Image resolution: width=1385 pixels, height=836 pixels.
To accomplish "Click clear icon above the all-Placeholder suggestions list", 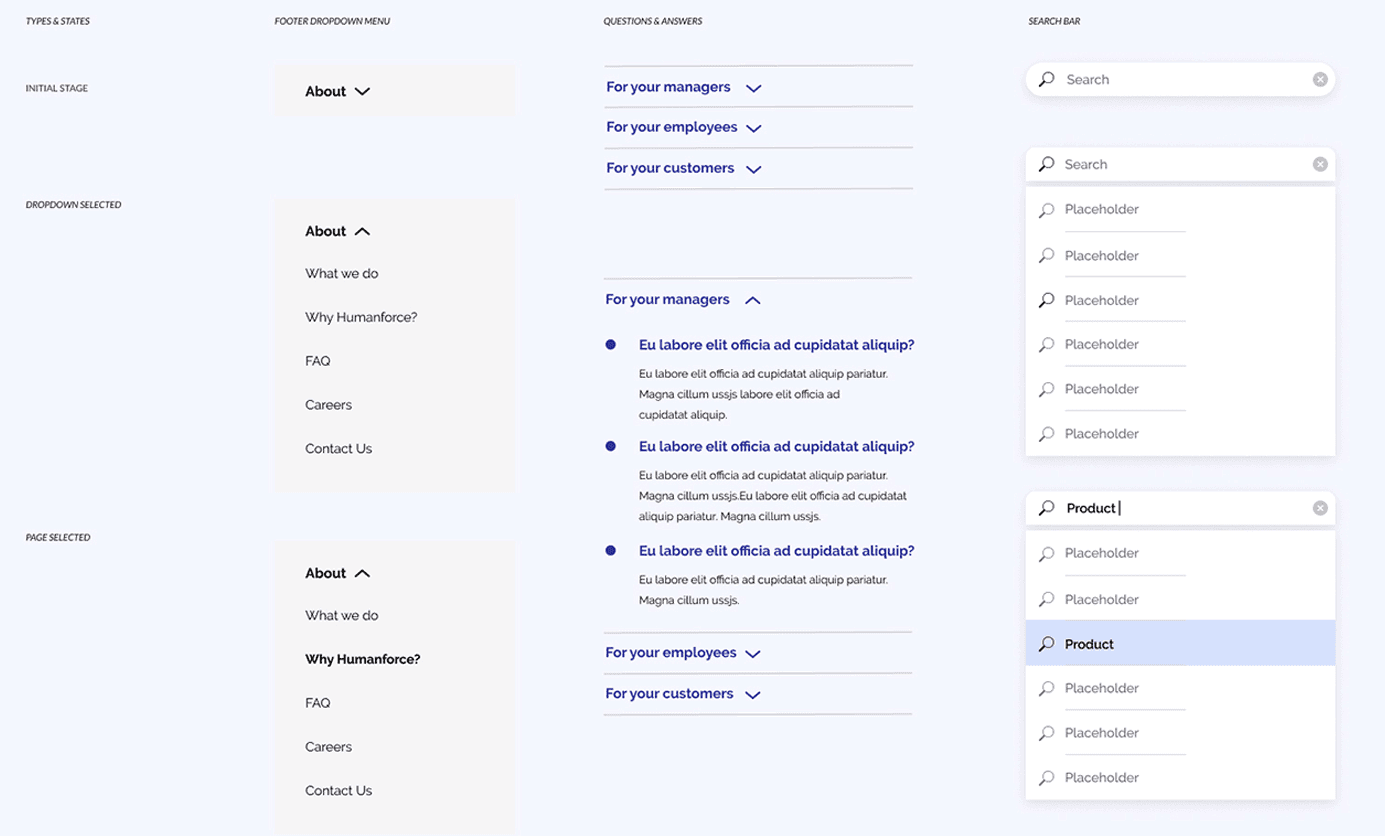I will [1320, 164].
